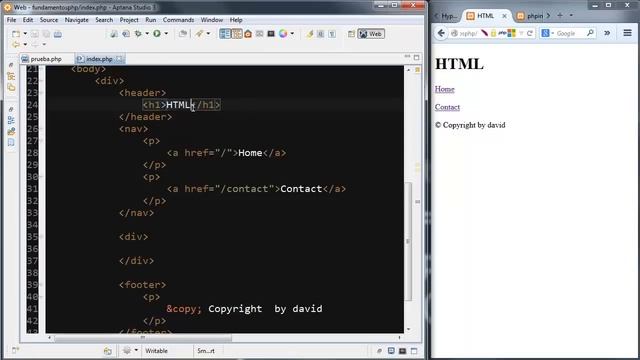Open the Search menu
The width and height of the screenshot is (640, 360).
(x=104, y=20)
